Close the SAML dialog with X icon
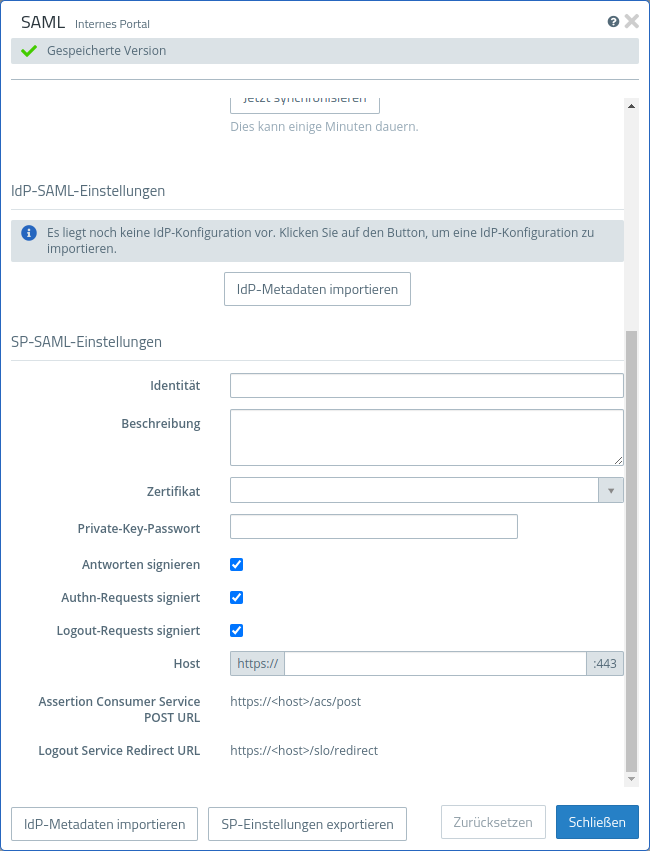This screenshot has height=851, width=650. click(631, 21)
